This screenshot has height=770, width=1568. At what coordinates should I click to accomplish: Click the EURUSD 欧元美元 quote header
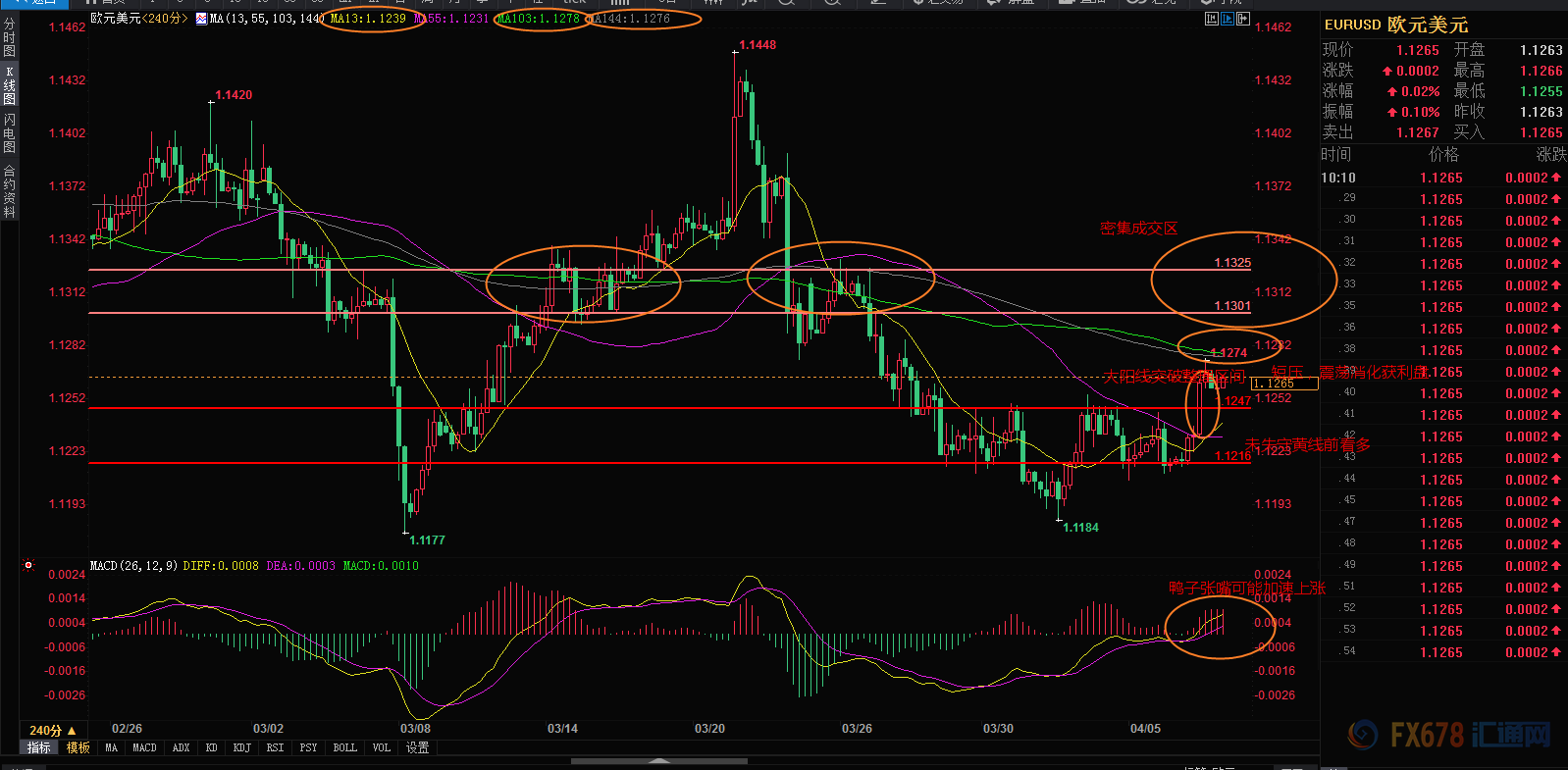(x=1396, y=25)
